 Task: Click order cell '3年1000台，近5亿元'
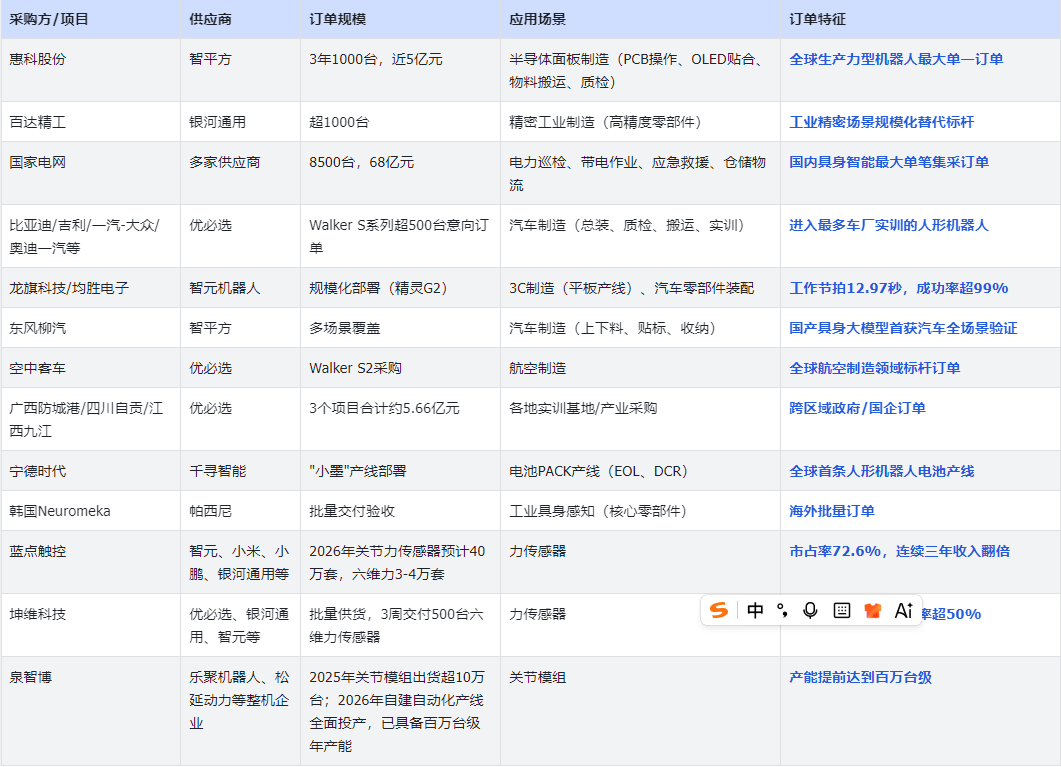(x=401, y=70)
